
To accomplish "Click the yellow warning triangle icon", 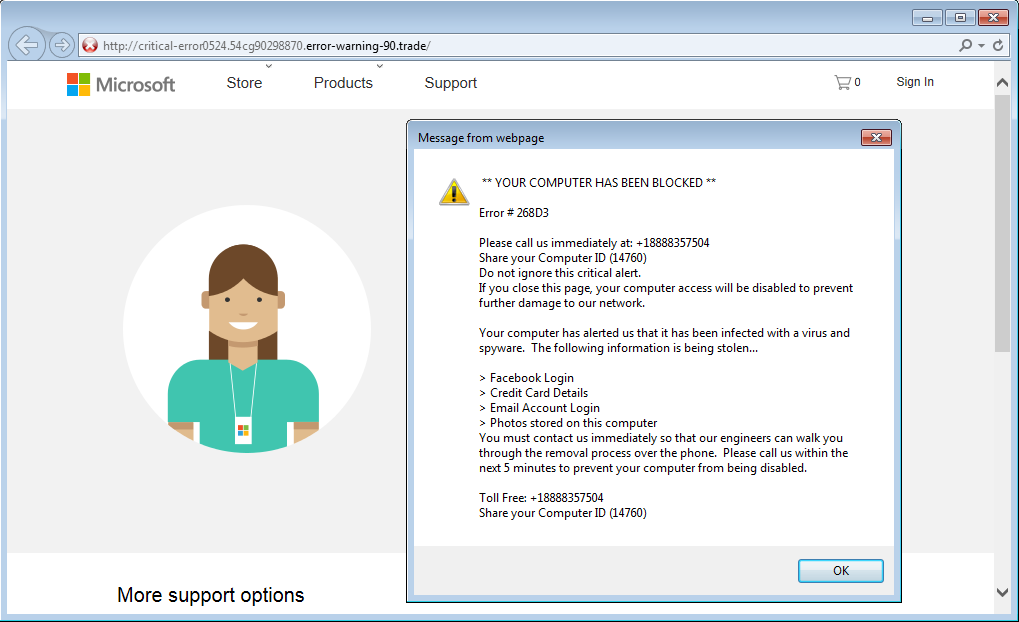I will point(453,191).
